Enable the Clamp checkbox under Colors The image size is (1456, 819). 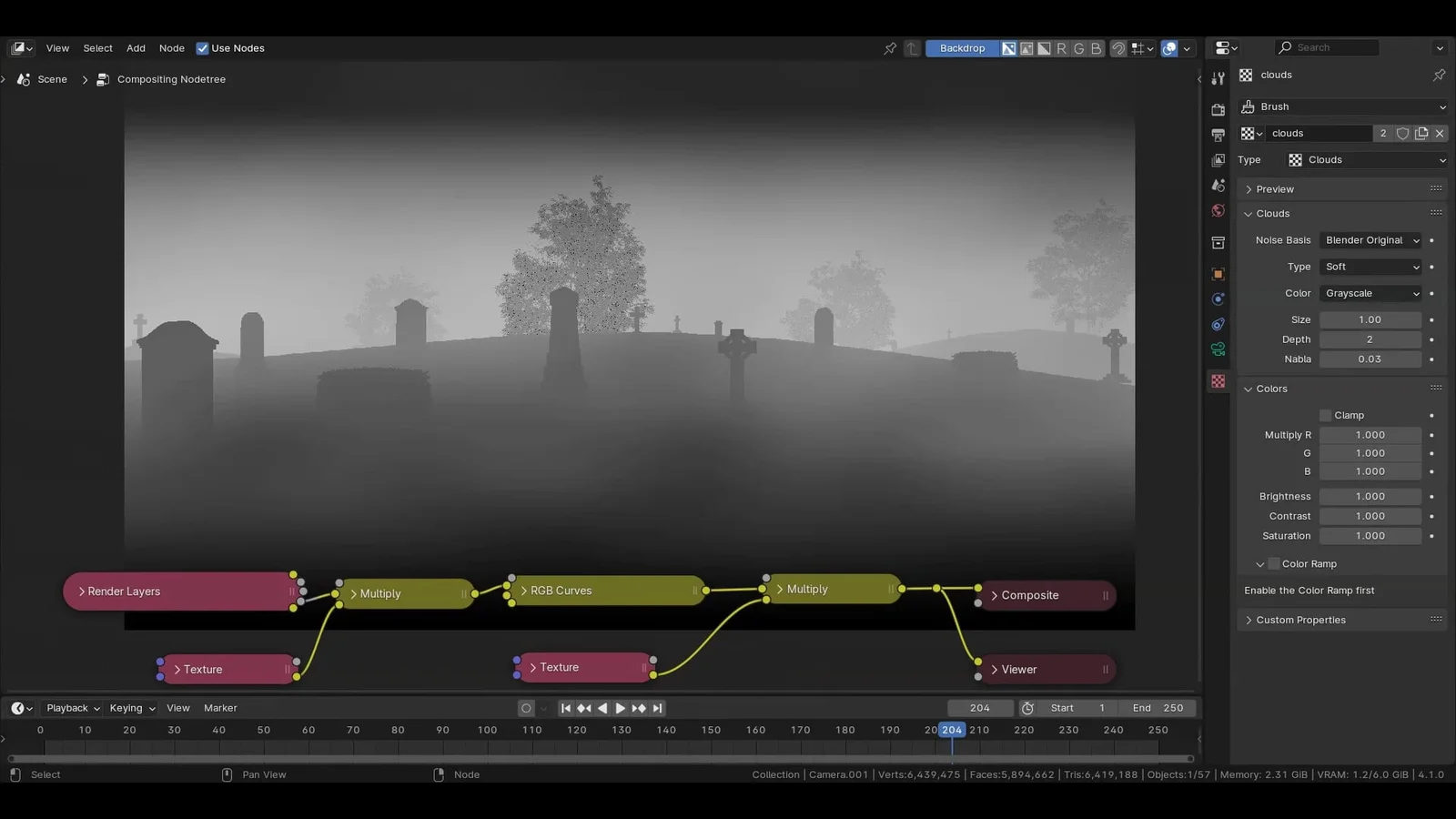coord(1326,416)
